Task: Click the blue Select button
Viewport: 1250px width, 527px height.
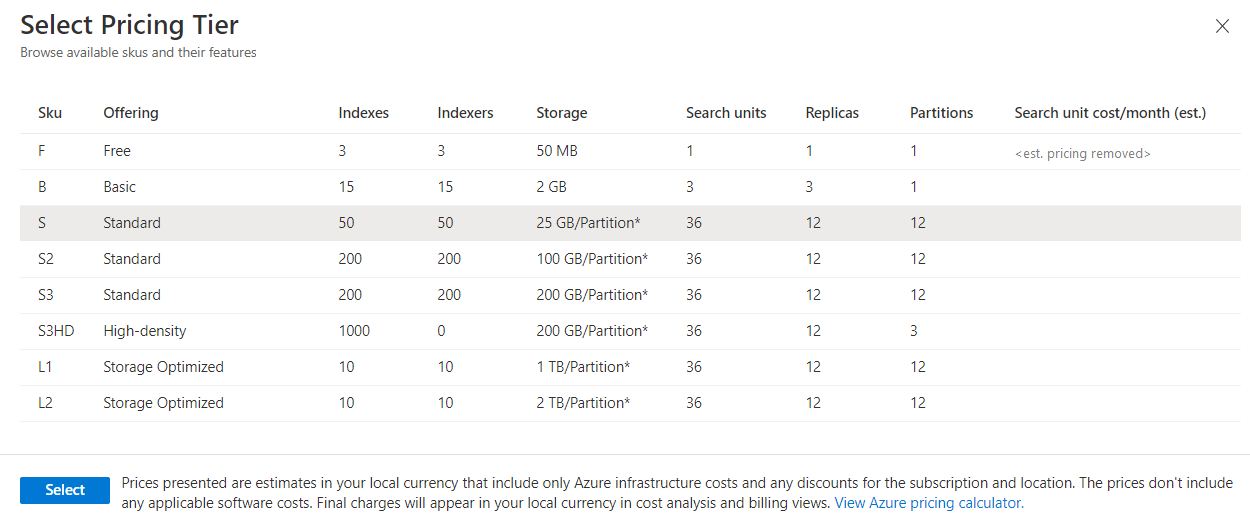Action: pyautogui.click(x=65, y=490)
